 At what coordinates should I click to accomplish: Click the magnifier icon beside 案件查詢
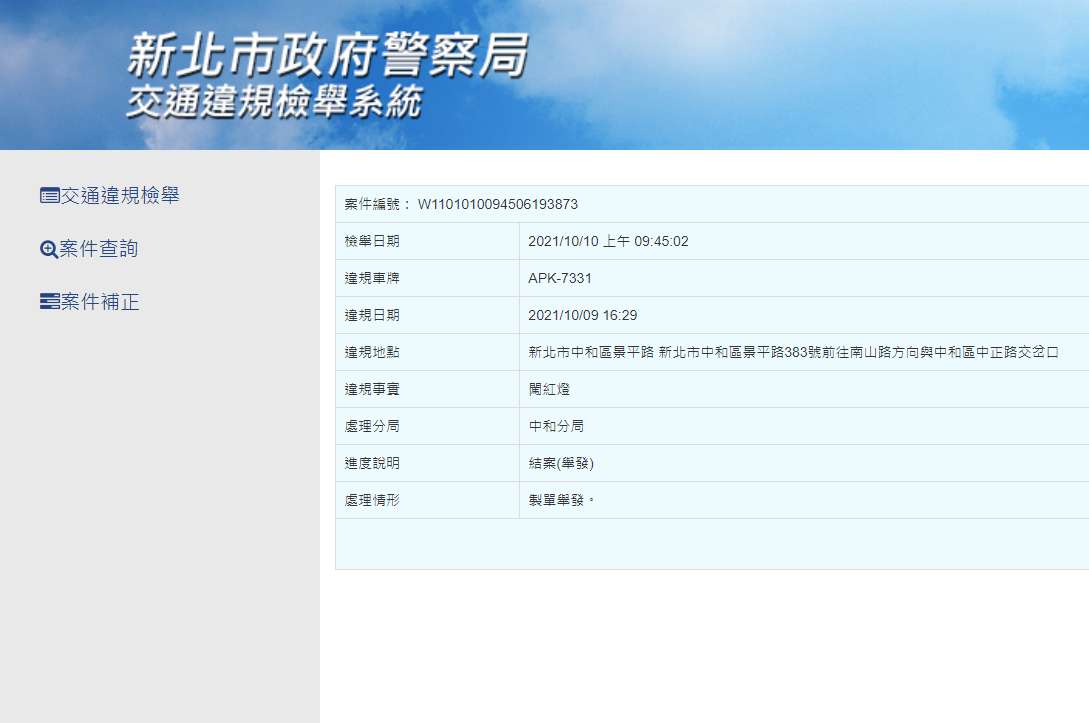click(49, 249)
